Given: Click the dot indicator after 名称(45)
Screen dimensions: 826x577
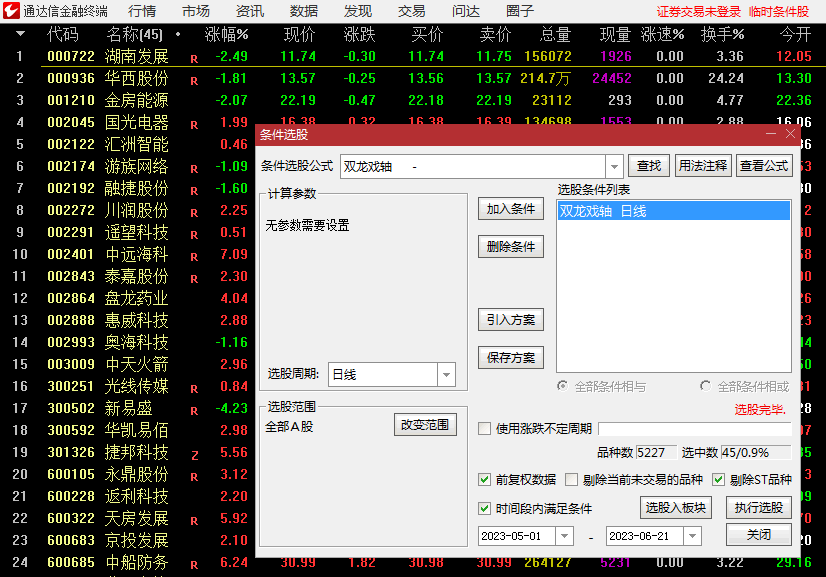Looking at the screenshot, I should point(178,34).
